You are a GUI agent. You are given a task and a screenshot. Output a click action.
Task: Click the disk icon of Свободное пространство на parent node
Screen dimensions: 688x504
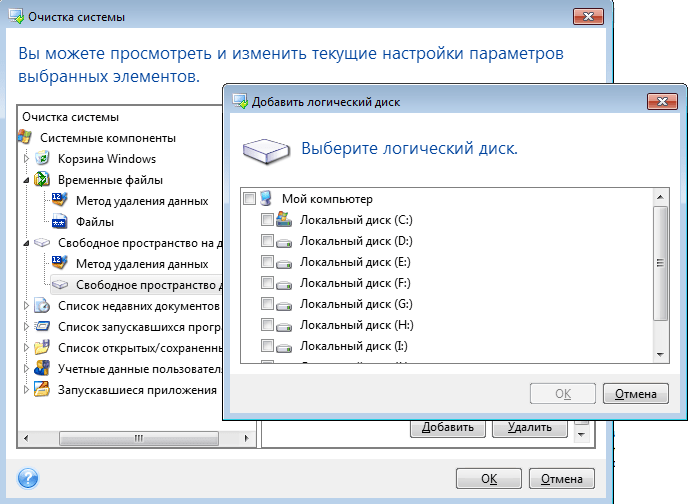click(42, 242)
